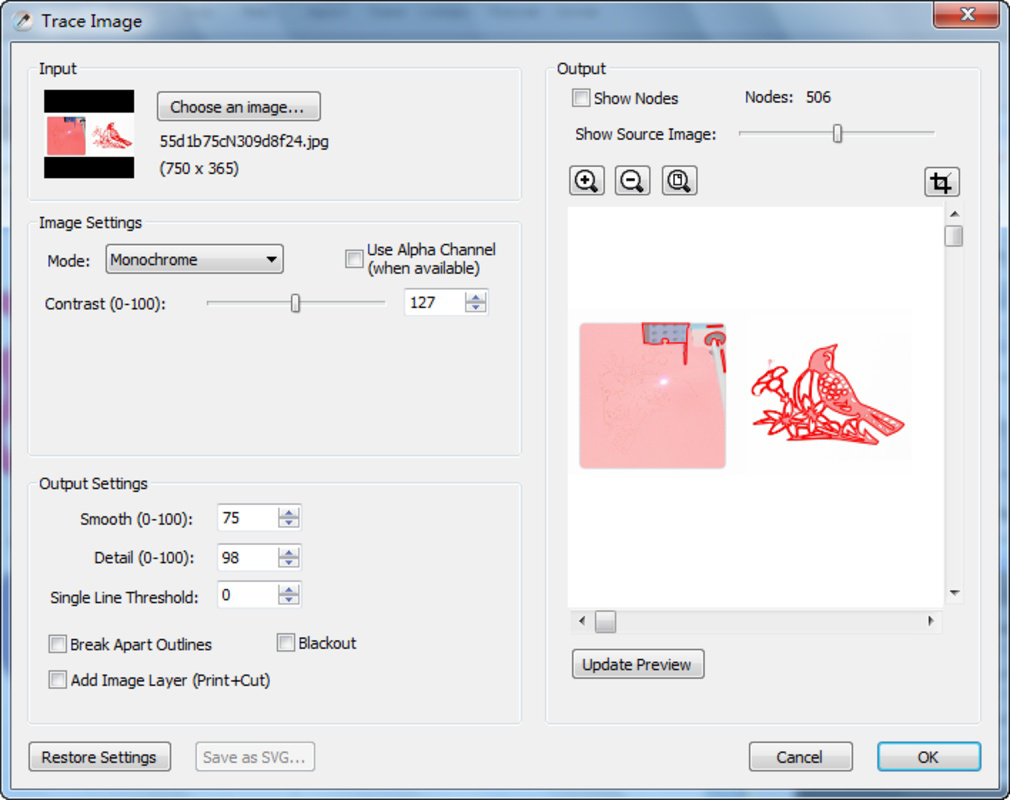This screenshot has height=800, width=1010.
Task: Click Restore Settings
Action: click(99, 757)
